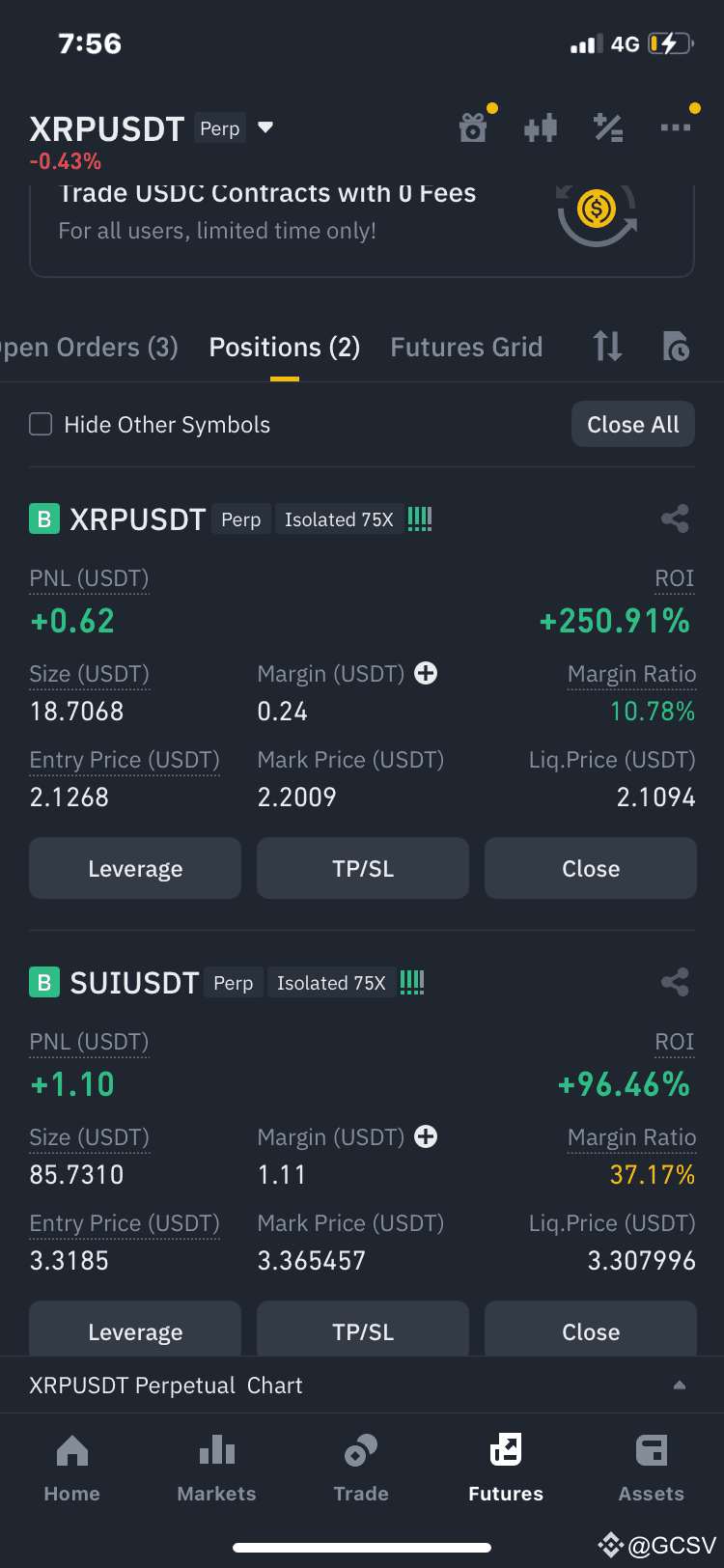Tap the Close All button
Image resolution: width=724 pixels, height=1568 pixels.
[x=633, y=424]
